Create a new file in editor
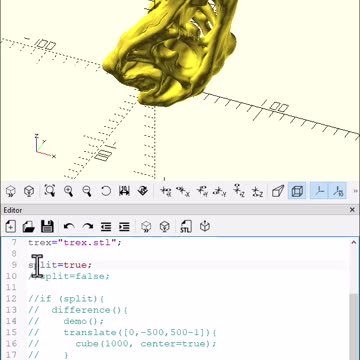The height and width of the screenshot is (360, 360). (11, 227)
